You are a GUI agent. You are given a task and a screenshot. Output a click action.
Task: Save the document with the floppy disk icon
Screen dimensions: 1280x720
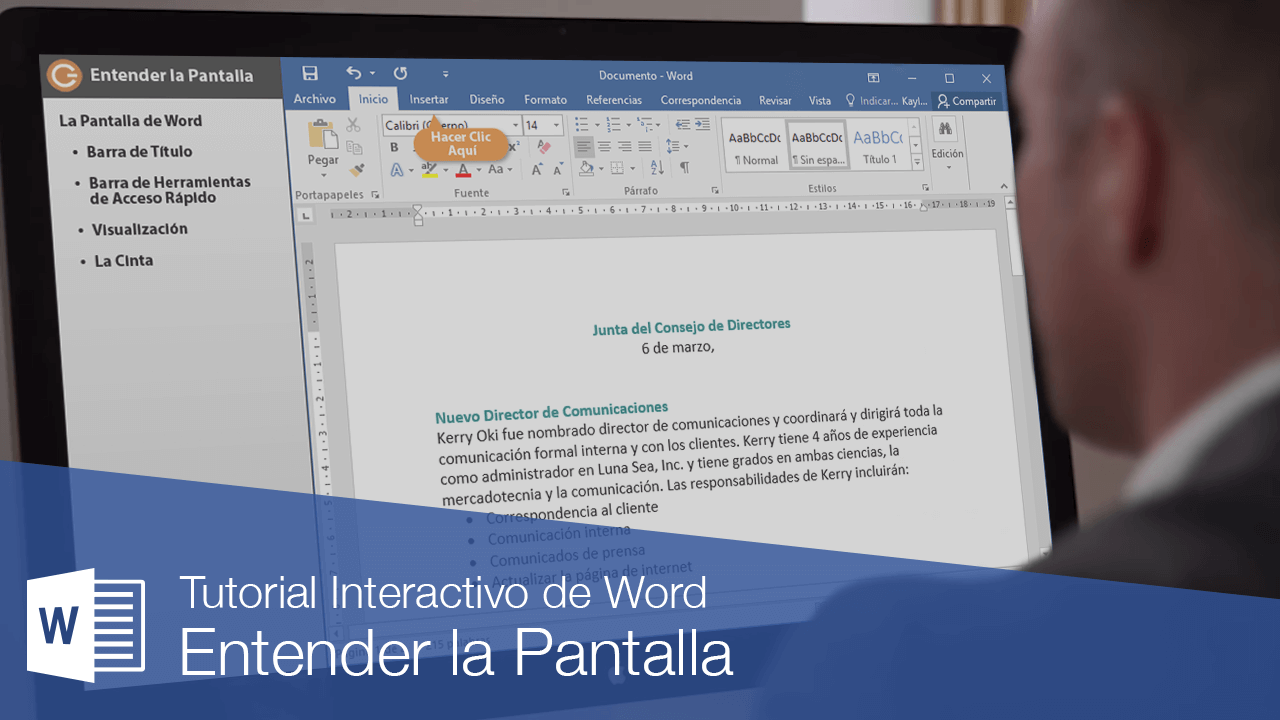(x=310, y=73)
